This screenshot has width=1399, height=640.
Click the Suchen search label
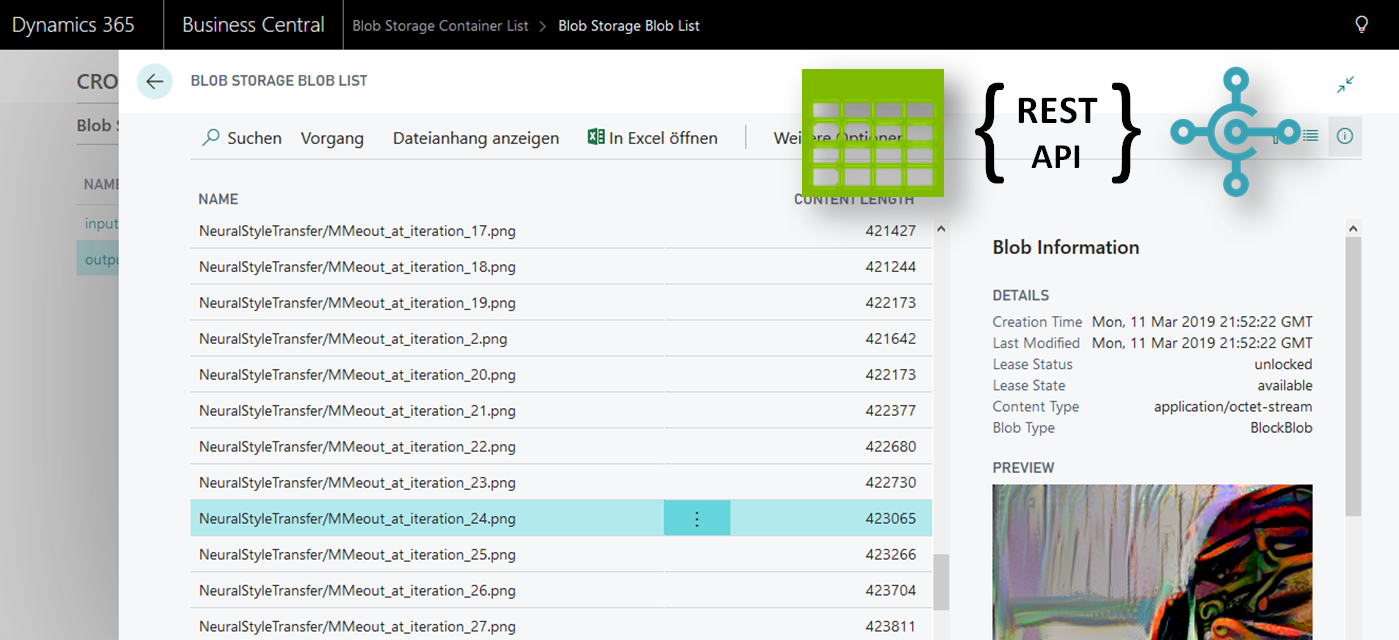[x=254, y=138]
